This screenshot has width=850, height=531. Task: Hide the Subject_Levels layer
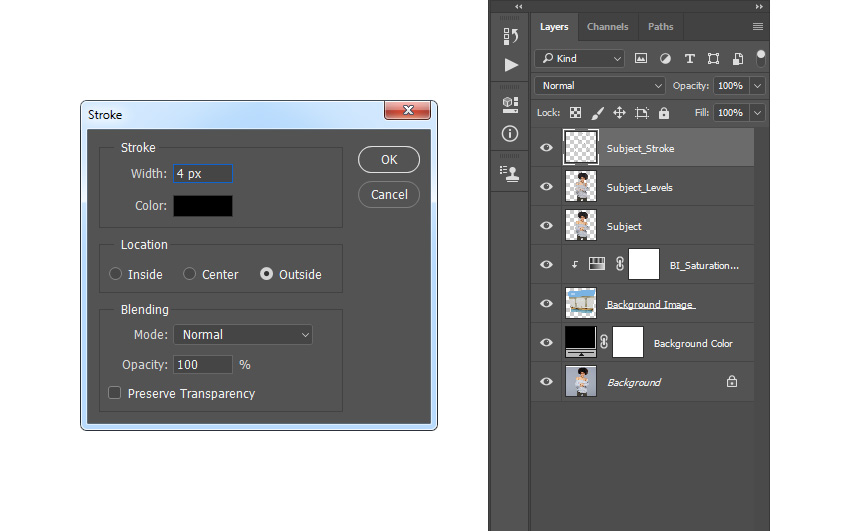coord(546,187)
